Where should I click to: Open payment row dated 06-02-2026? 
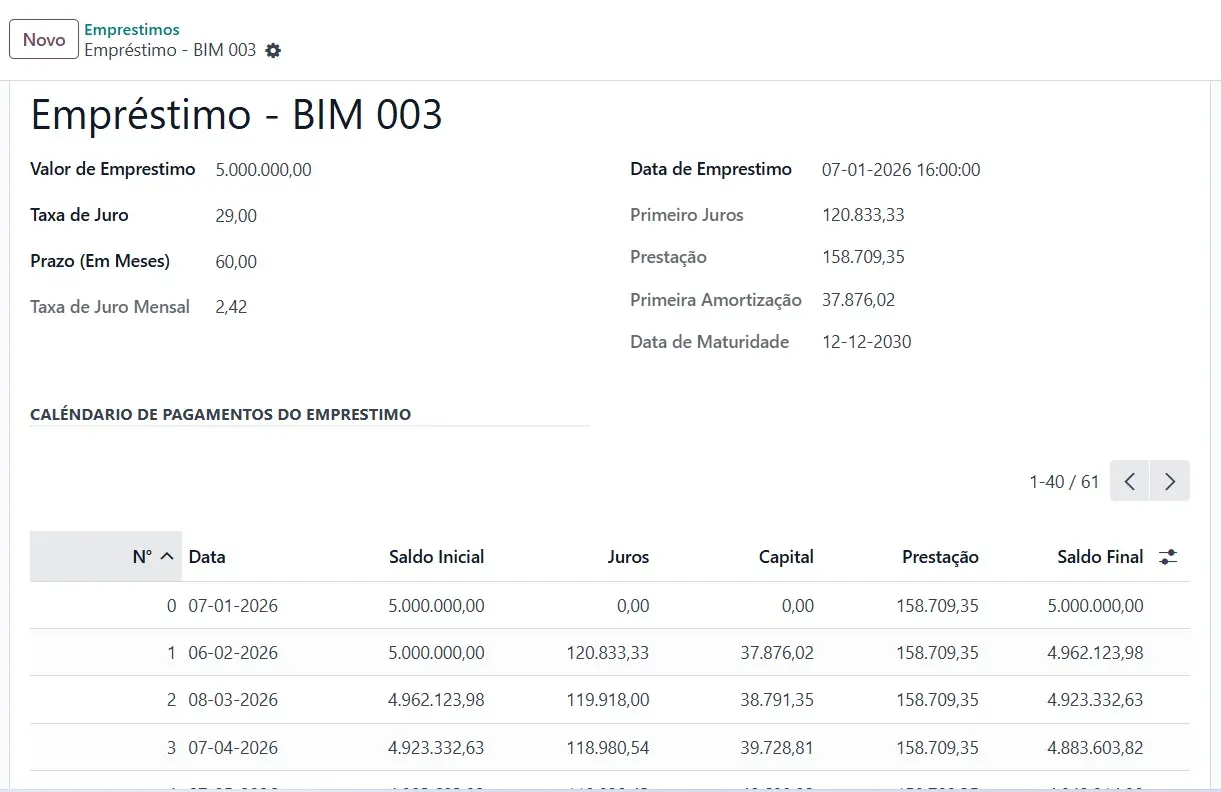click(x=233, y=653)
